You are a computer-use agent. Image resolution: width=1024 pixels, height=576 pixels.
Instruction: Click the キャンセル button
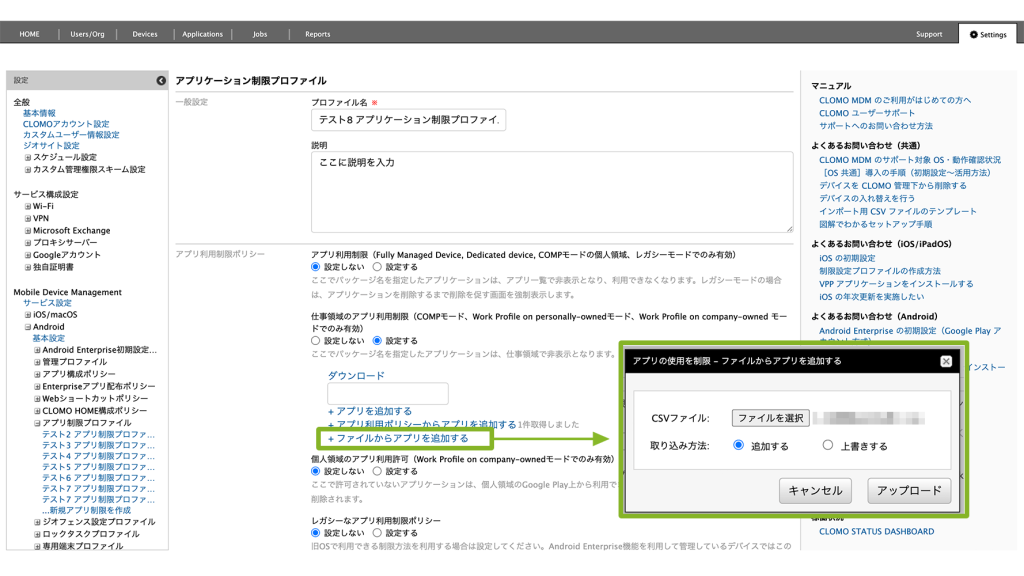815,491
